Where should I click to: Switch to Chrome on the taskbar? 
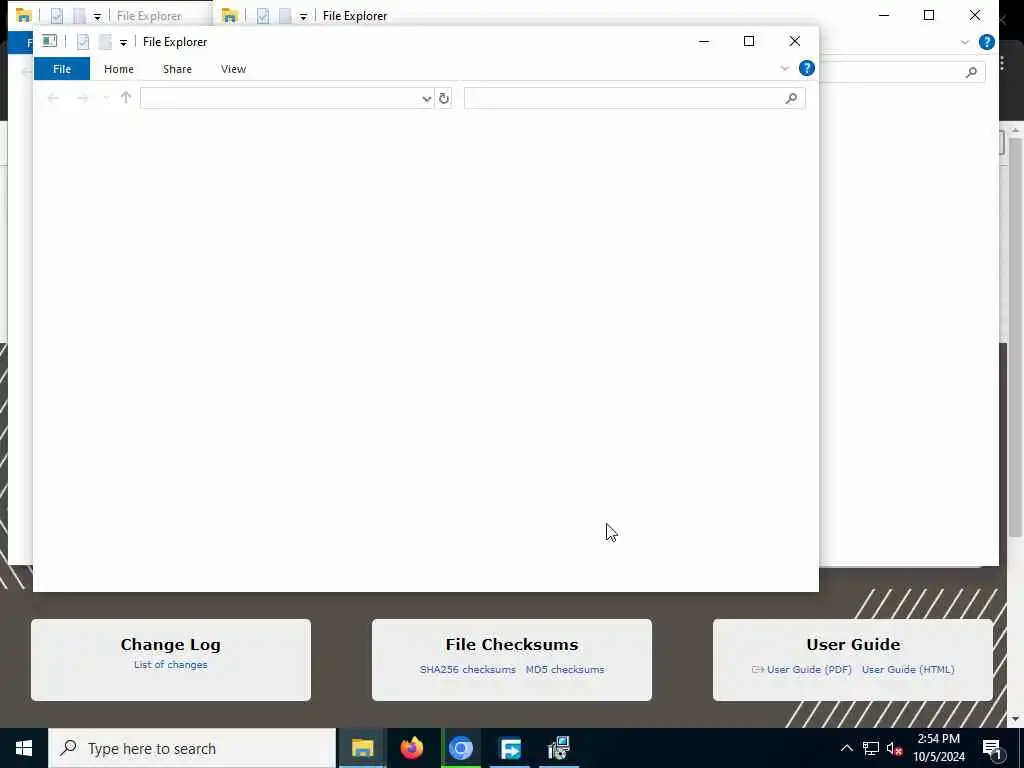click(x=460, y=748)
